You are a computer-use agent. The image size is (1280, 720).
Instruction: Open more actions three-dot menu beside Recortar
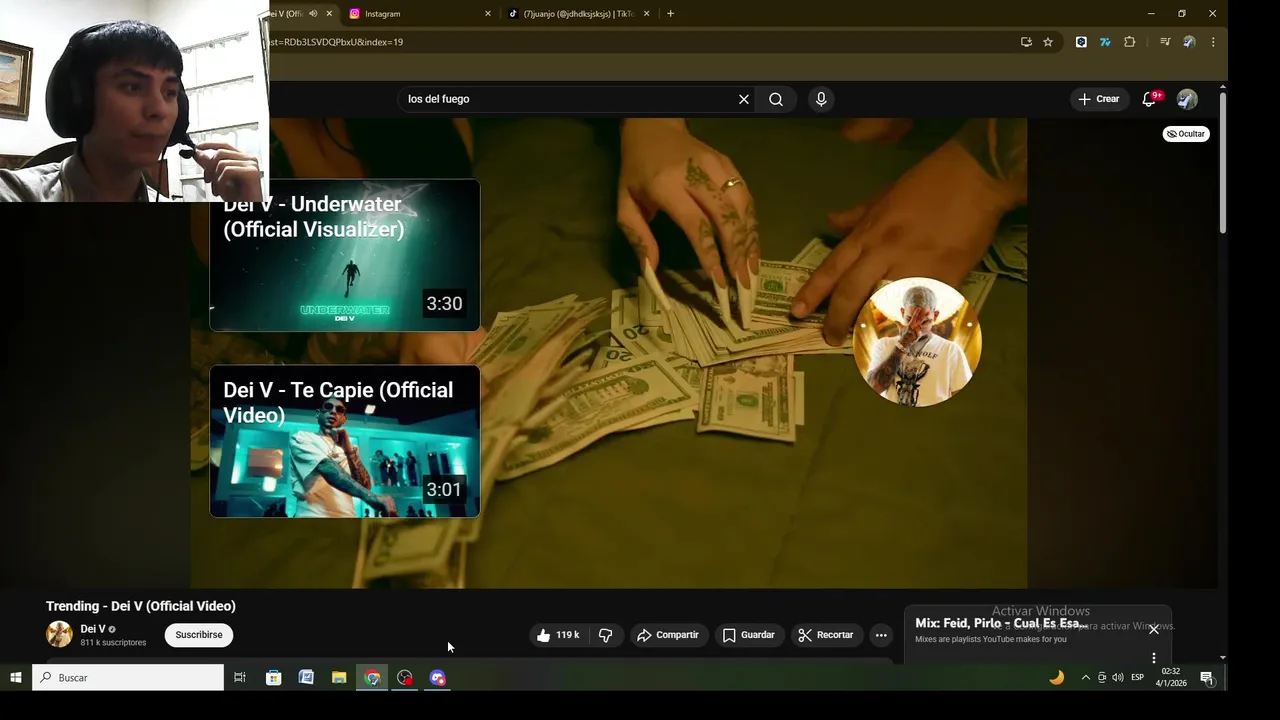click(x=881, y=635)
